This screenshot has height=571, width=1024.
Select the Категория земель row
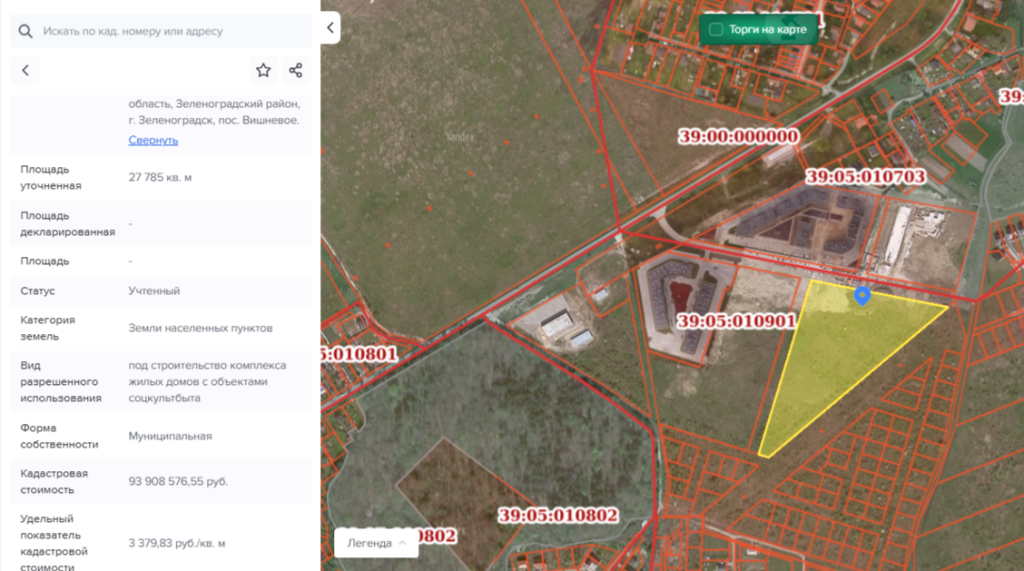(160, 328)
